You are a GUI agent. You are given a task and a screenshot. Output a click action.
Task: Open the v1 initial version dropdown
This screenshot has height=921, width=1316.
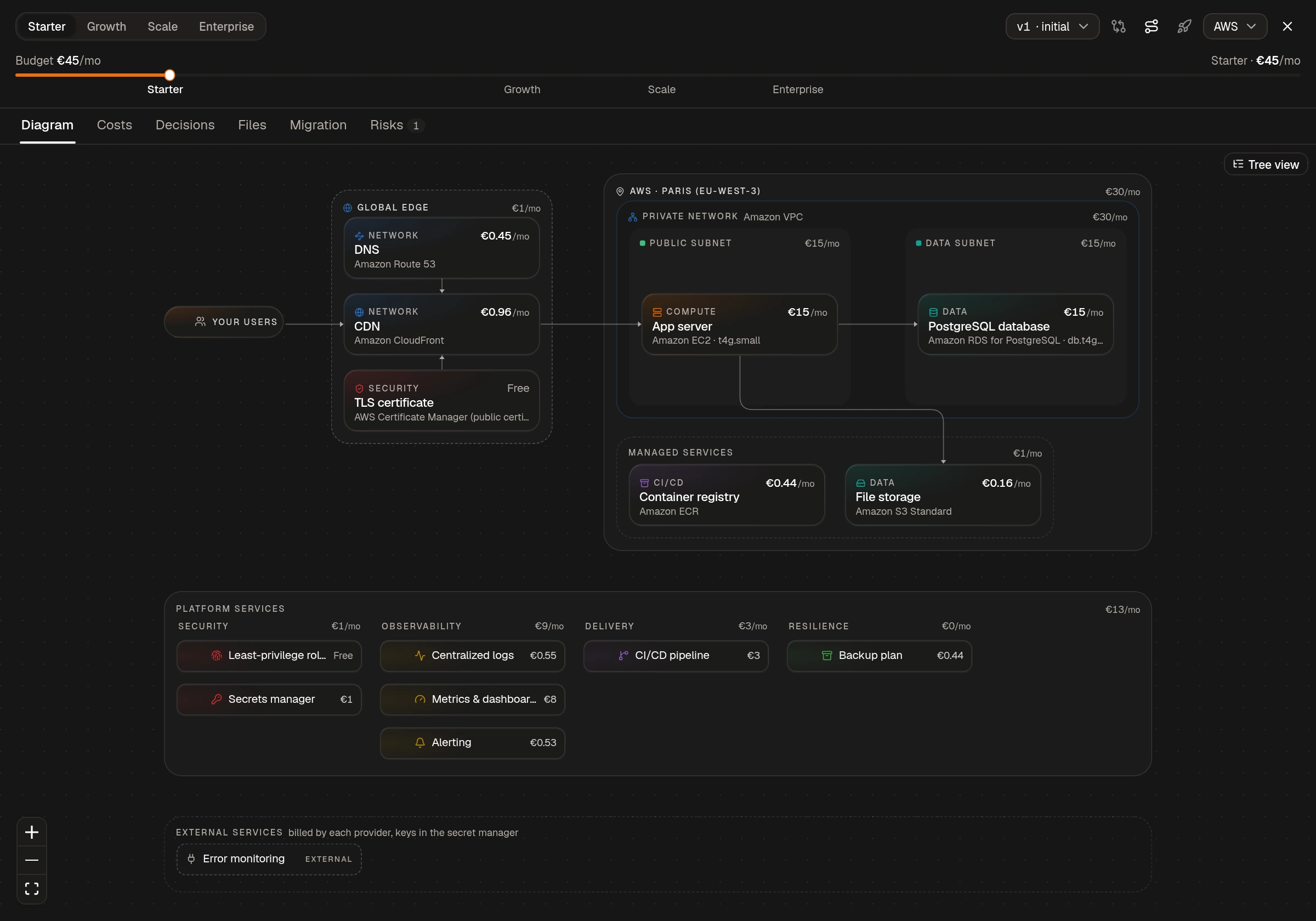click(x=1052, y=26)
